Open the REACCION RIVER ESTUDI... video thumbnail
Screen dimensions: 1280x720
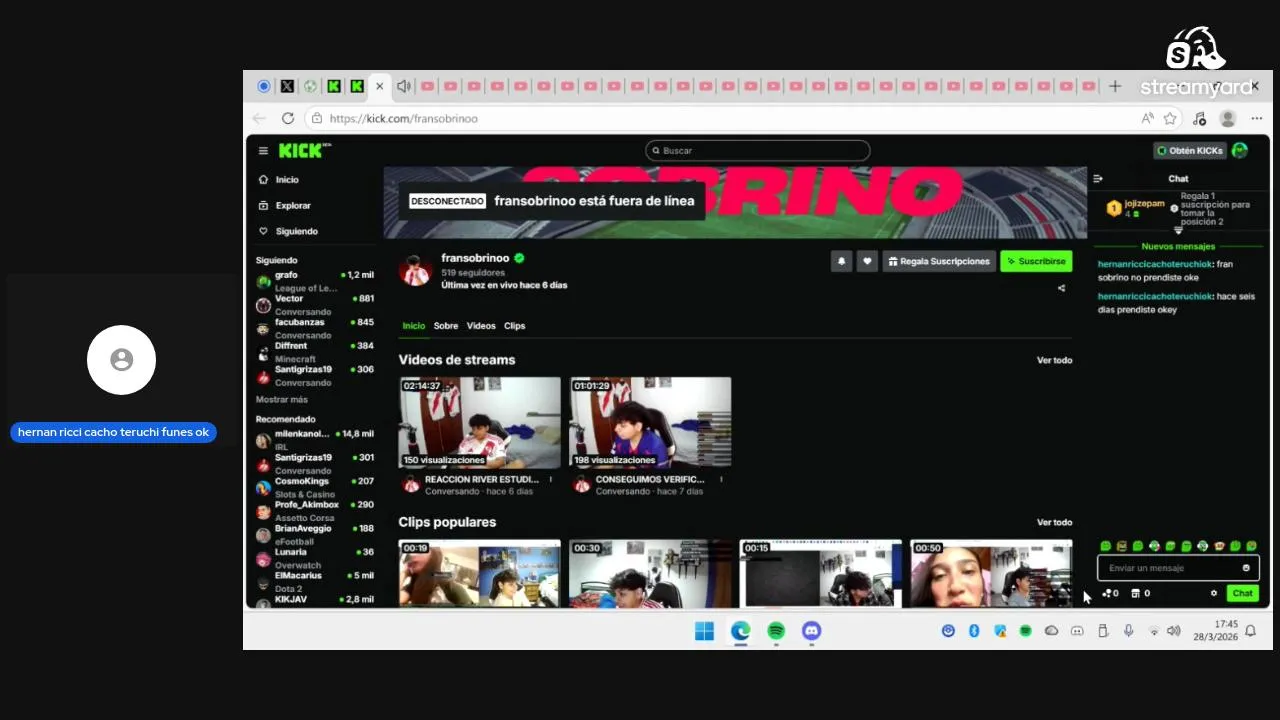click(x=480, y=422)
